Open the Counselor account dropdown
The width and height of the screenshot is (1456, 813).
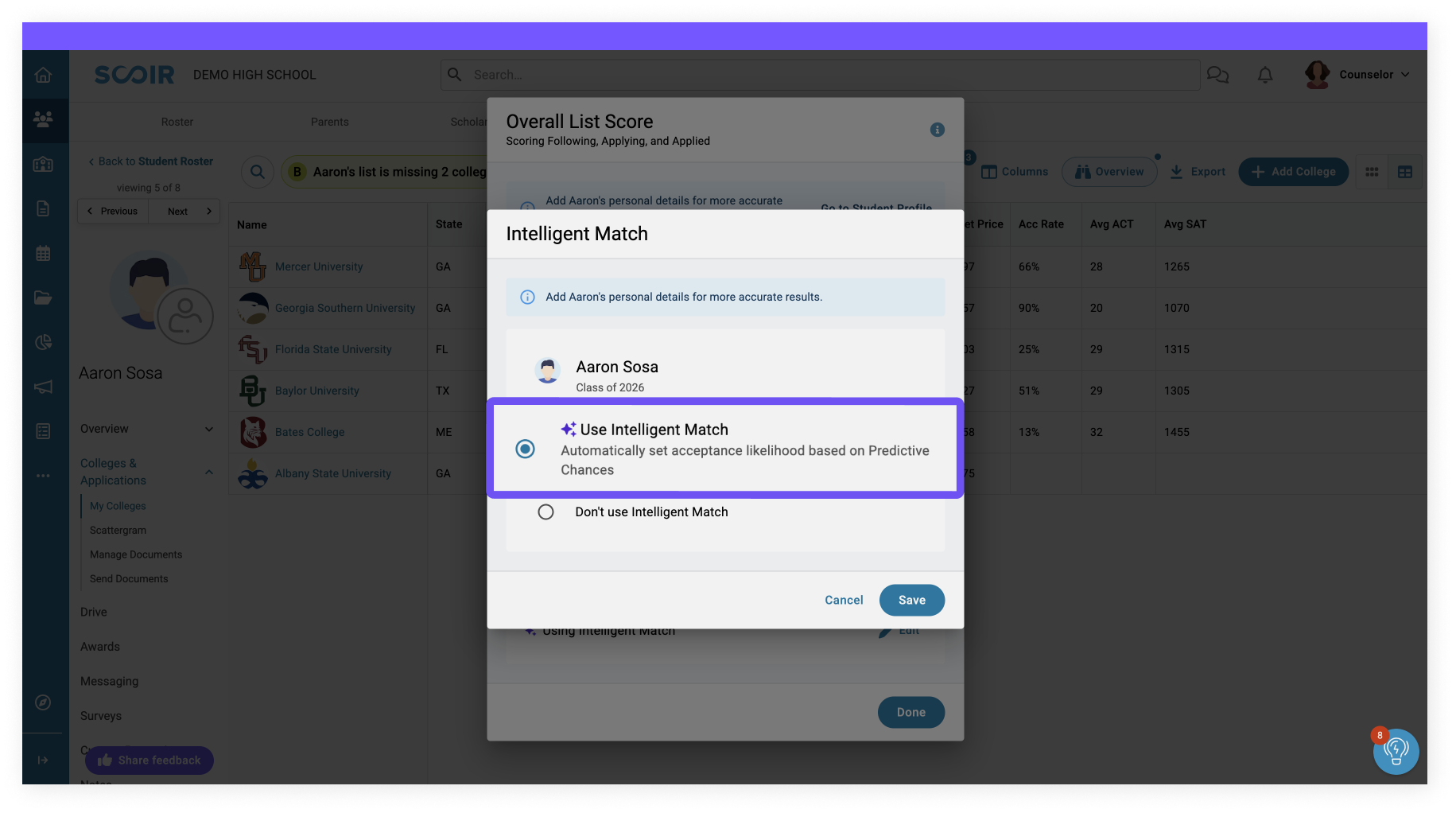point(1373,75)
